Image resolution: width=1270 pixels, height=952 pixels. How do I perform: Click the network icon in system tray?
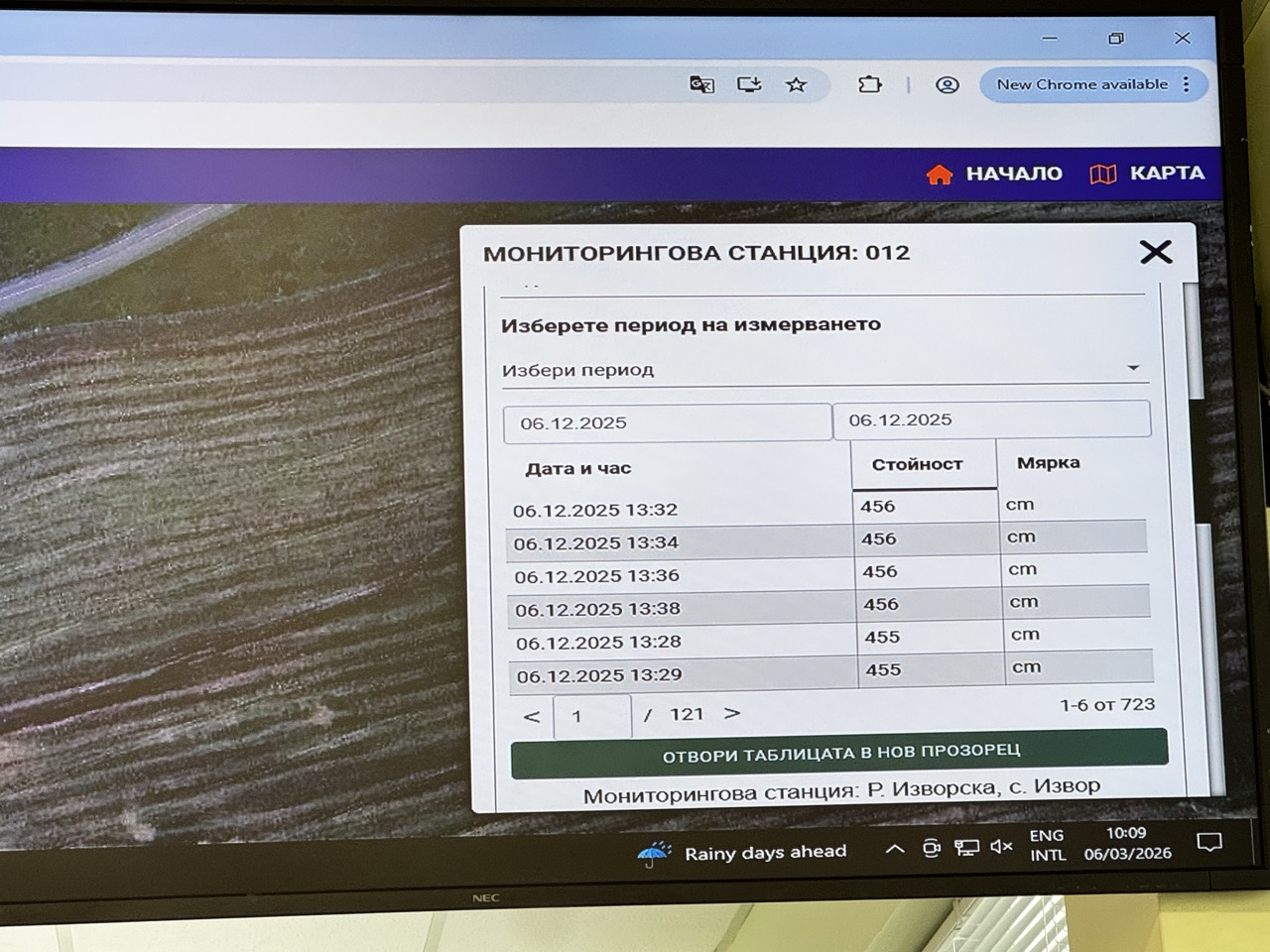tap(965, 847)
